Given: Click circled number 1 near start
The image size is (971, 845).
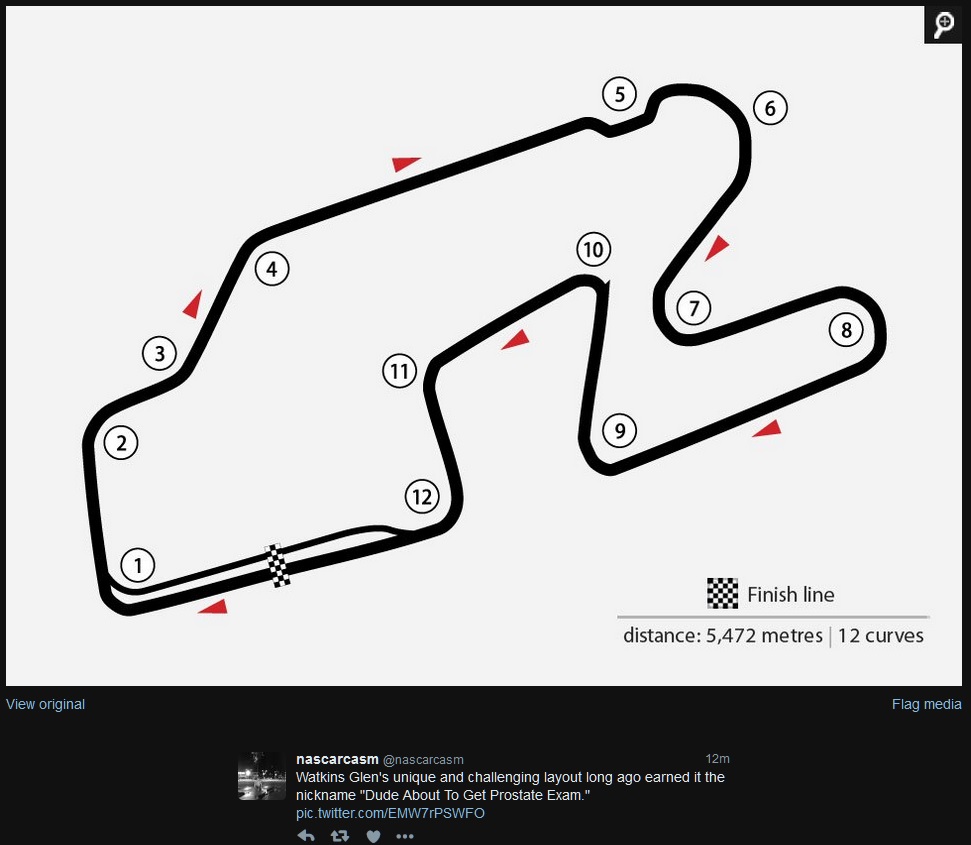Looking at the screenshot, I should tap(137, 565).
